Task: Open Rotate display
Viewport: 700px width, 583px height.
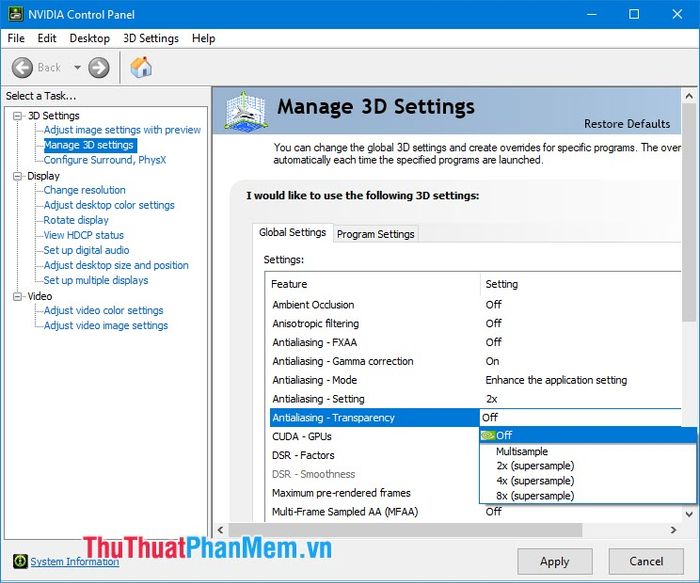Action: 76,220
